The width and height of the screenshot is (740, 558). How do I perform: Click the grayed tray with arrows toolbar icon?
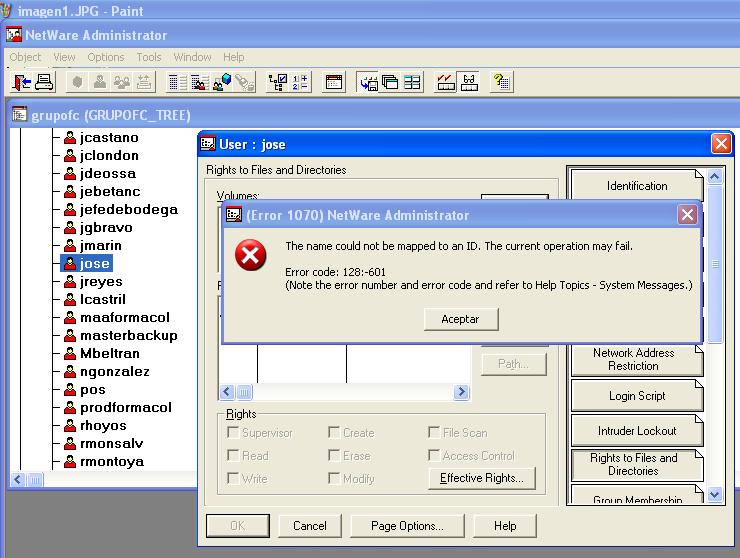144,82
